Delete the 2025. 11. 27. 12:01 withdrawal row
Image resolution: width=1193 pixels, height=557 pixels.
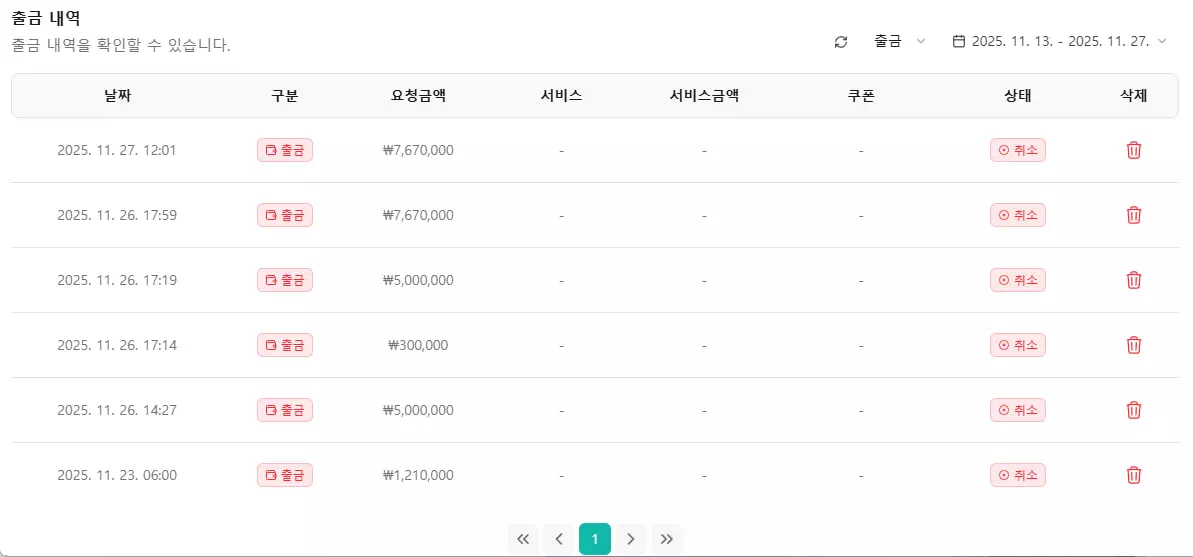1134,150
